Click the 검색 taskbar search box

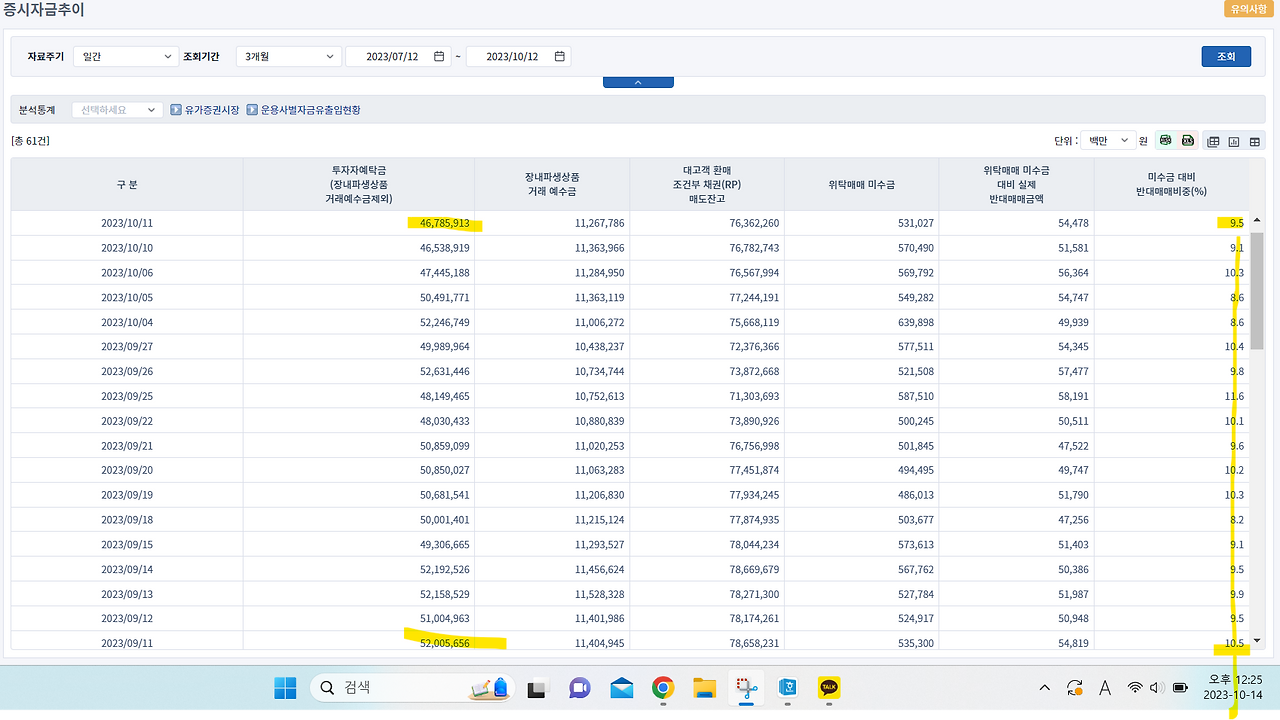(x=411, y=688)
